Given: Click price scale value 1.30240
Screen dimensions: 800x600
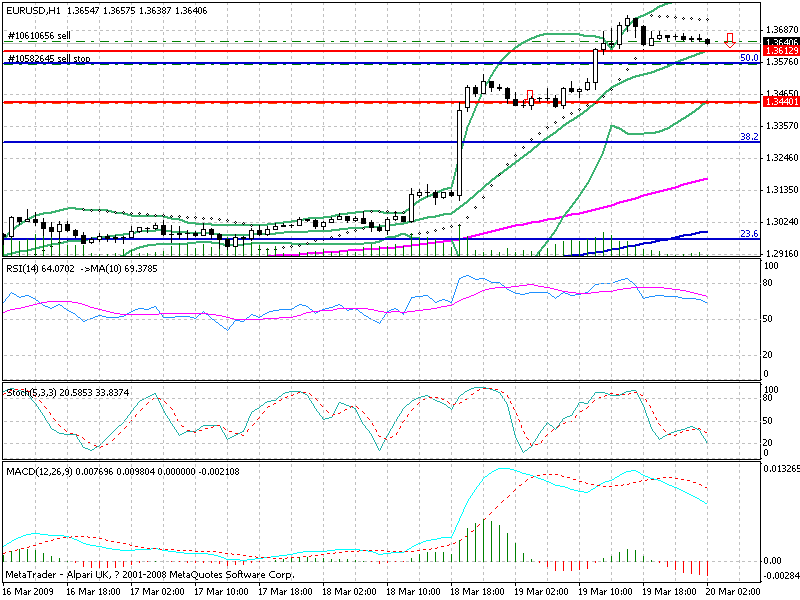Looking at the screenshot, I should click(x=782, y=222).
